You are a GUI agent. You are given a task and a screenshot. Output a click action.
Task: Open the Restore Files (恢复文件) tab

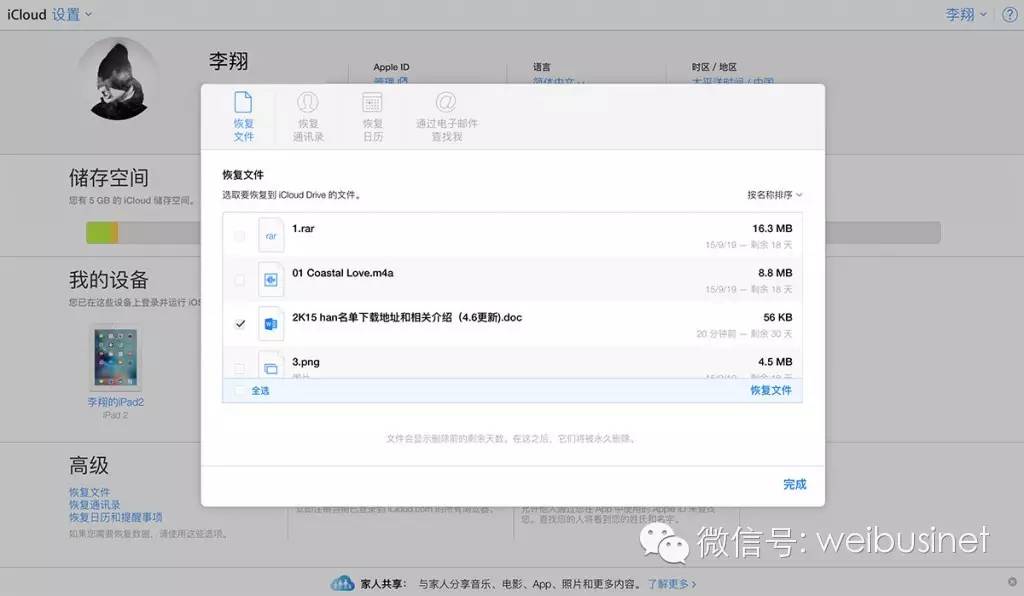coord(243,118)
